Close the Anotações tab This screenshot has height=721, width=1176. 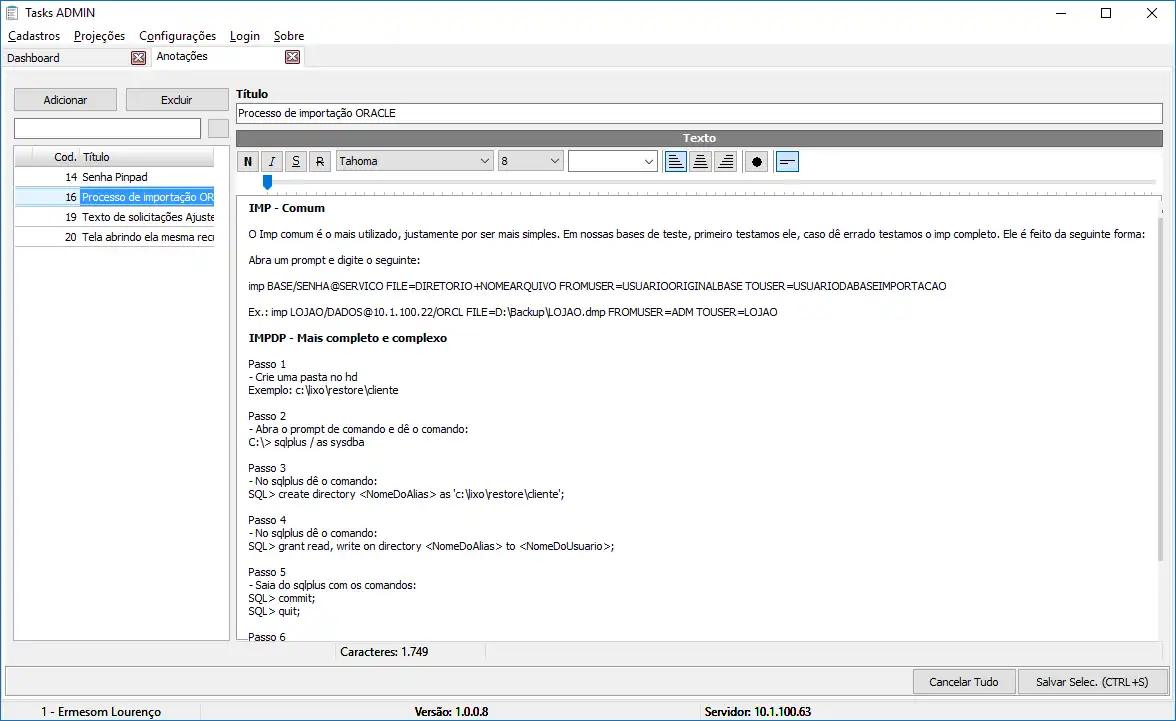click(x=292, y=57)
